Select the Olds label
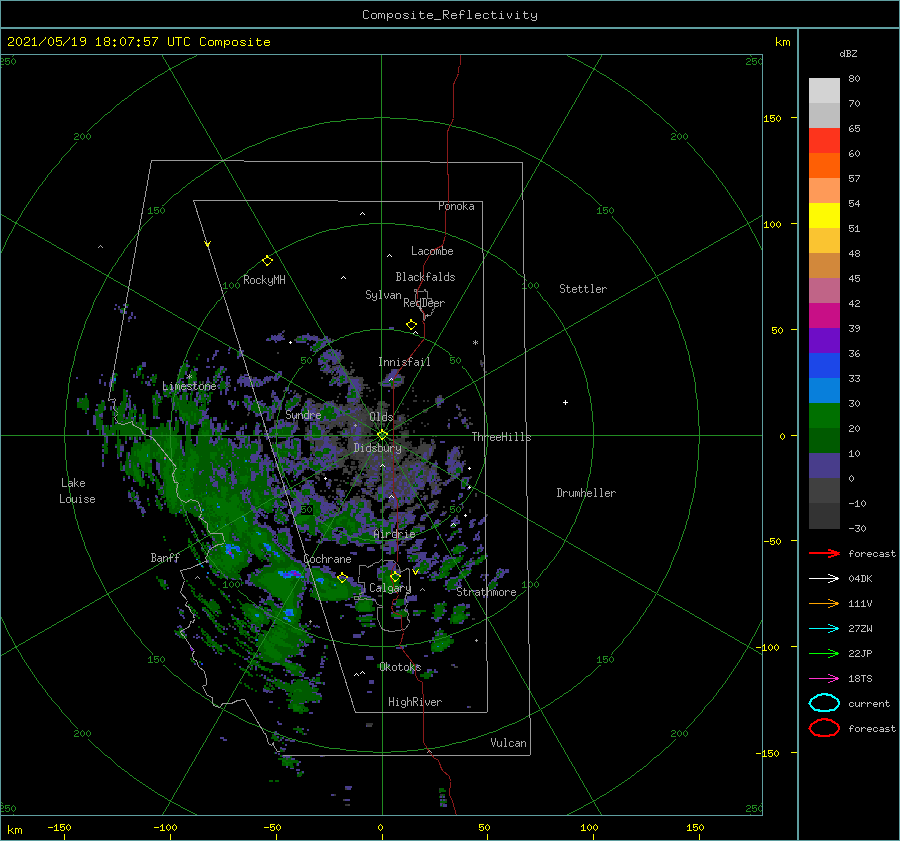This screenshot has height=841, width=900. point(381,417)
